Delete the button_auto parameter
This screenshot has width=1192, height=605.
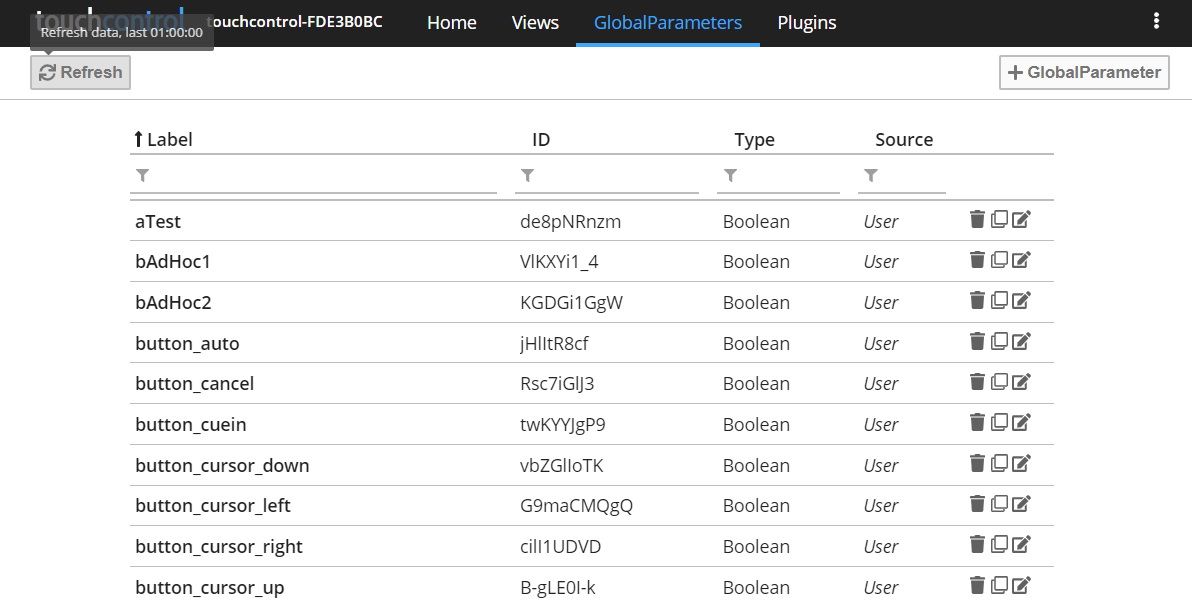click(977, 342)
